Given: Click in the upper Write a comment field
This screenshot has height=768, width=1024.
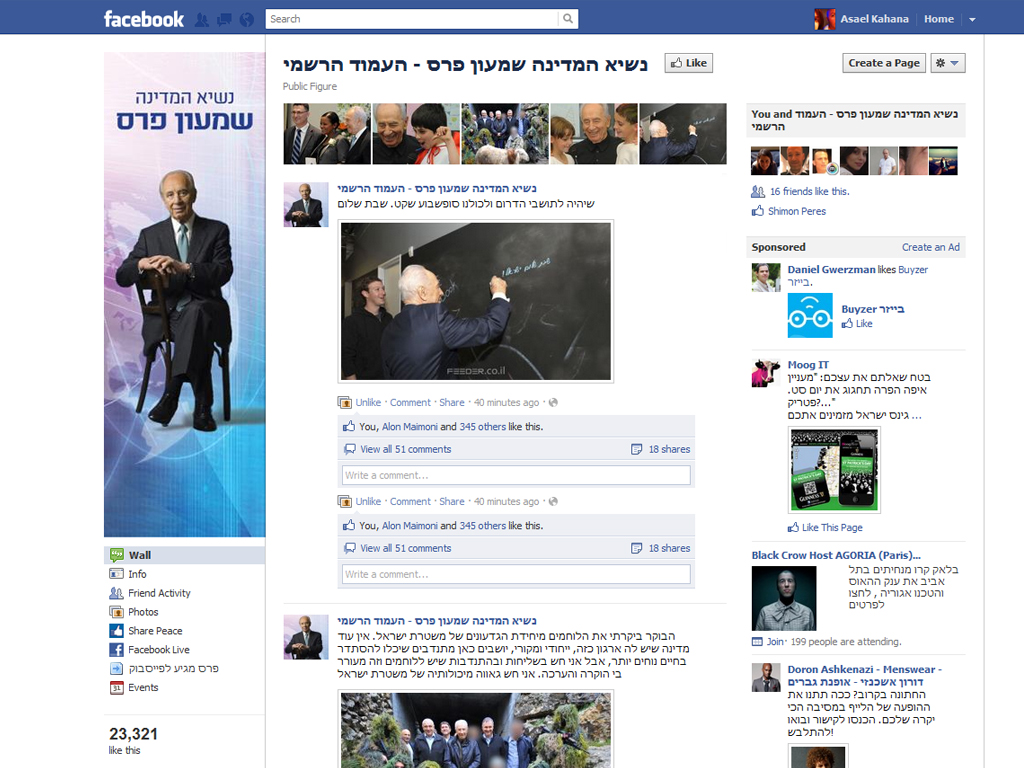Looking at the screenshot, I should pos(516,475).
